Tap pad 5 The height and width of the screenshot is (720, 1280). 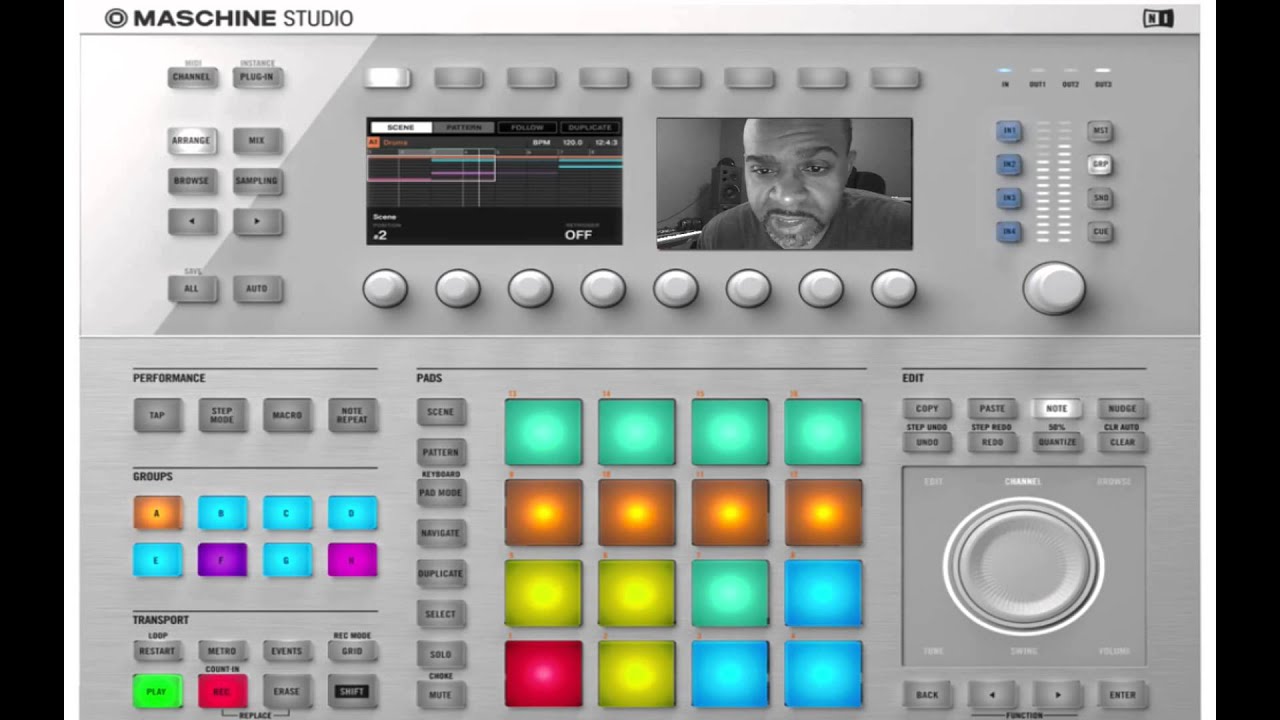point(543,593)
